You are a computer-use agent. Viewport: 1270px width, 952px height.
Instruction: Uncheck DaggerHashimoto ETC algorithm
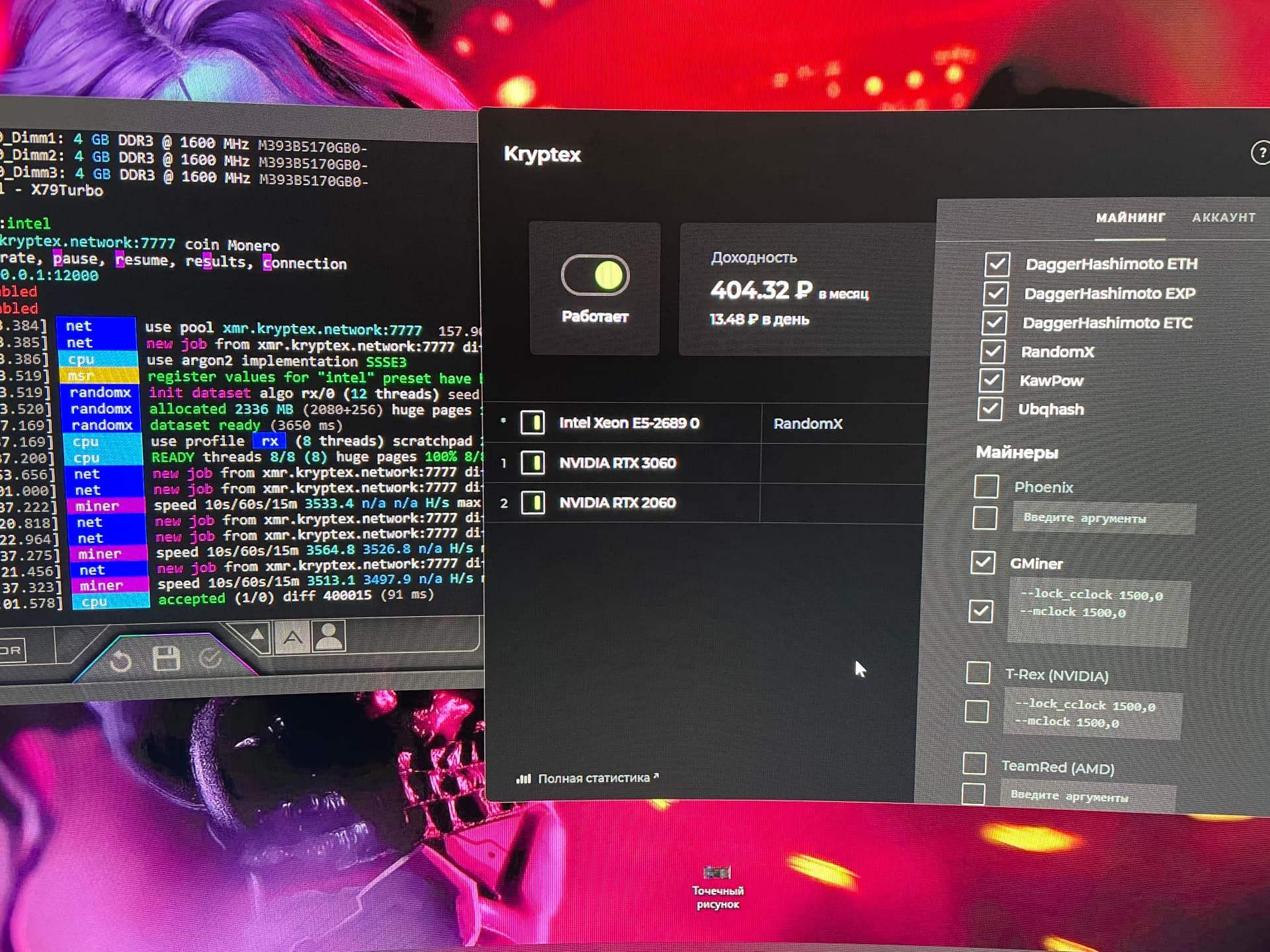(994, 323)
